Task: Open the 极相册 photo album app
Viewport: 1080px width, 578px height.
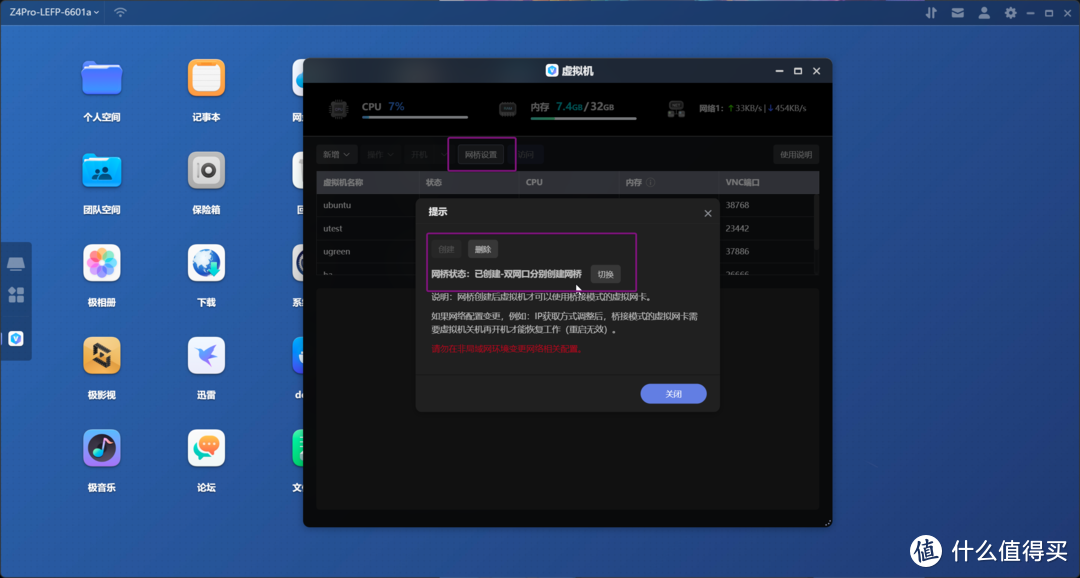Action: click(x=101, y=264)
